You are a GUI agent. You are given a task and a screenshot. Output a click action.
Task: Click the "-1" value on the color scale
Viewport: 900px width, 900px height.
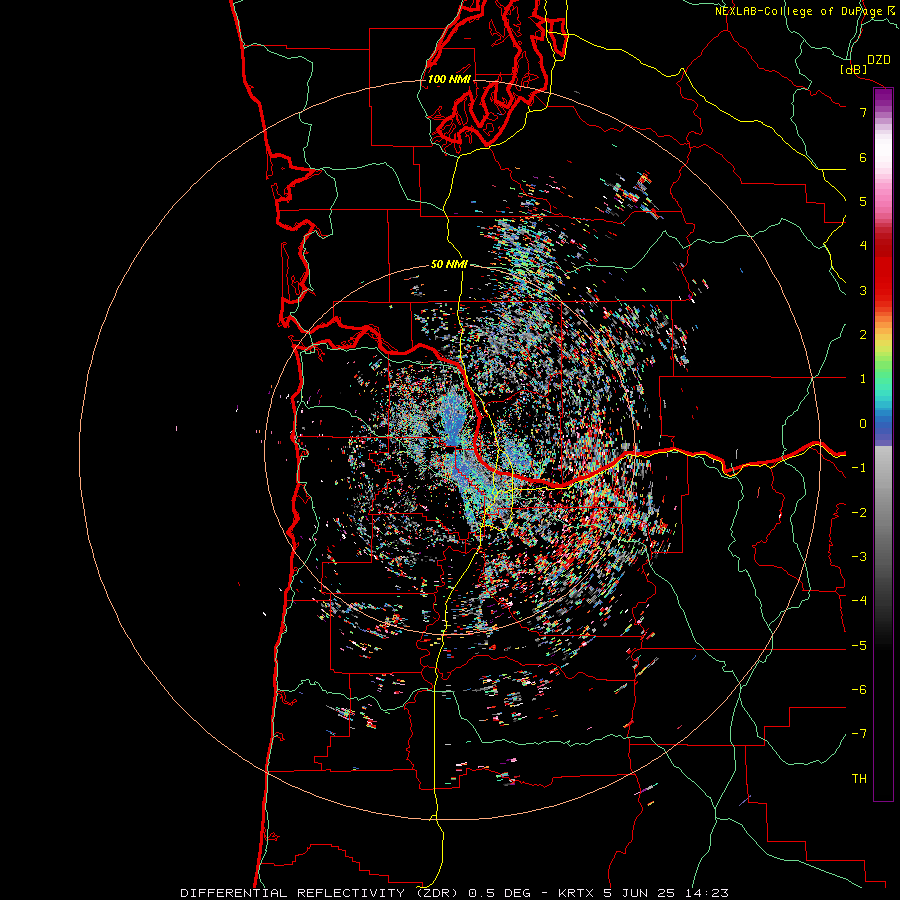point(859,468)
